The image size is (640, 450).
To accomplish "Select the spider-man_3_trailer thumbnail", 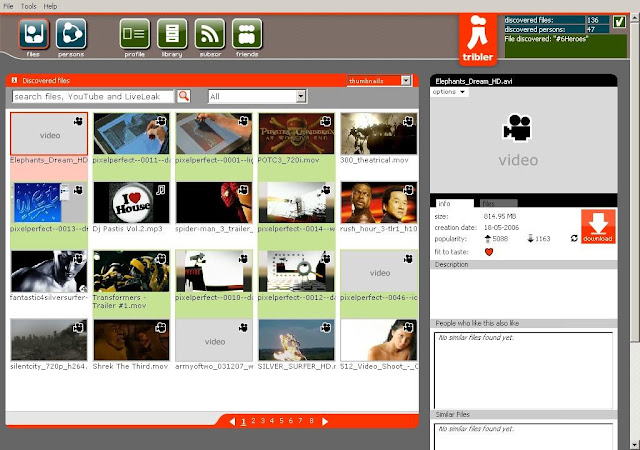I will coord(214,203).
